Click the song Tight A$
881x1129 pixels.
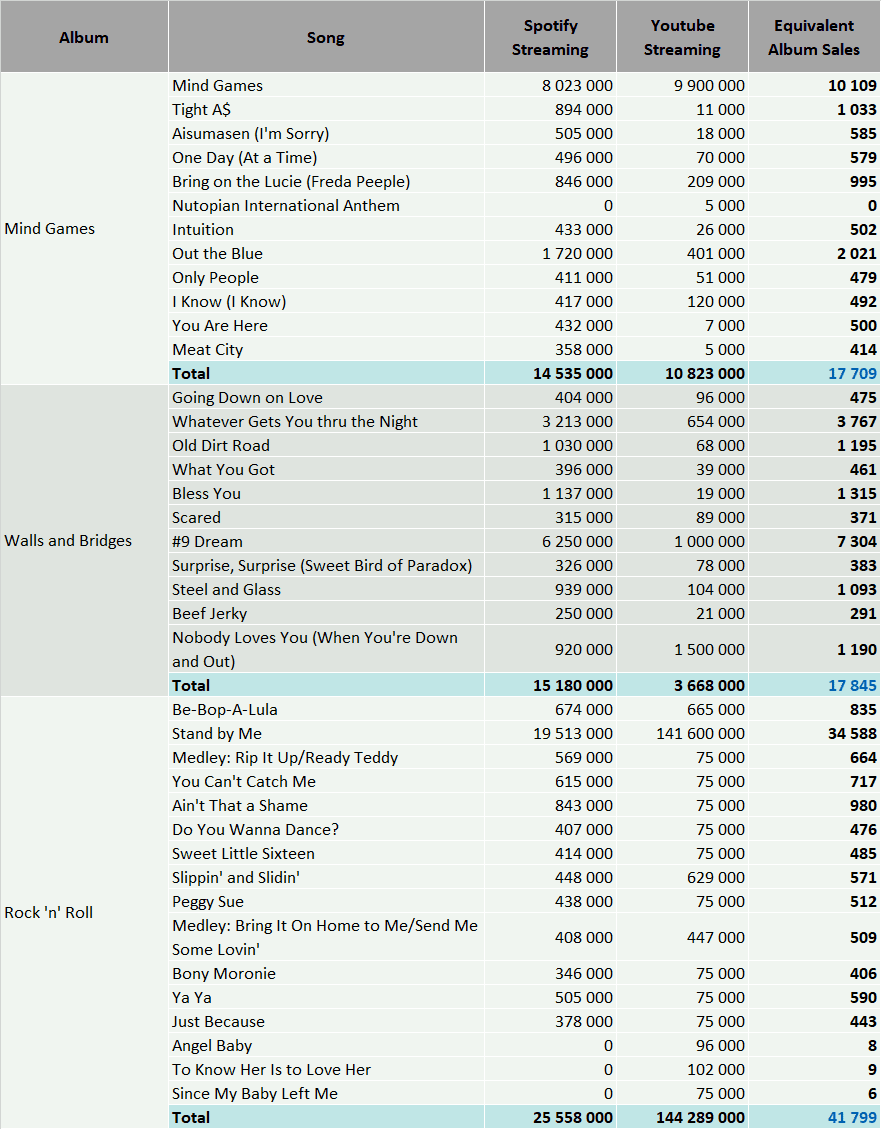(326, 109)
